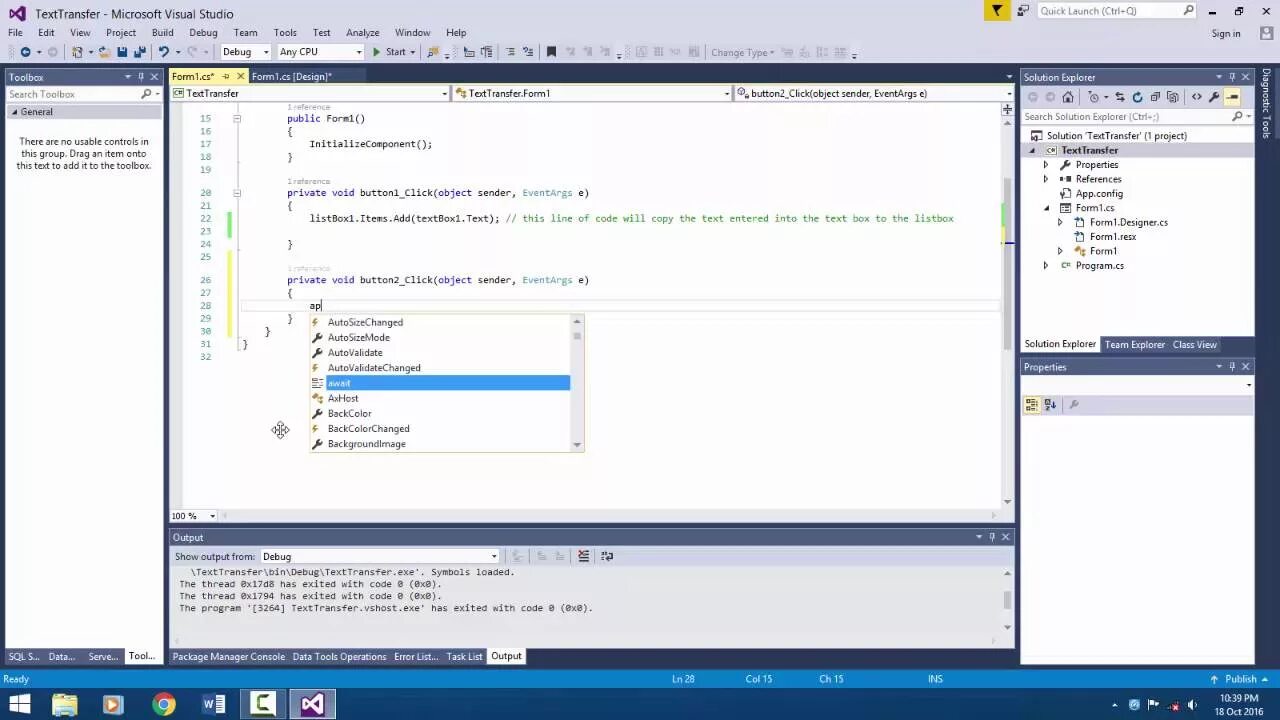This screenshot has width=1280, height=720.
Task: Open the Debug menu
Action: pyautogui.click(x=203, y=33)
